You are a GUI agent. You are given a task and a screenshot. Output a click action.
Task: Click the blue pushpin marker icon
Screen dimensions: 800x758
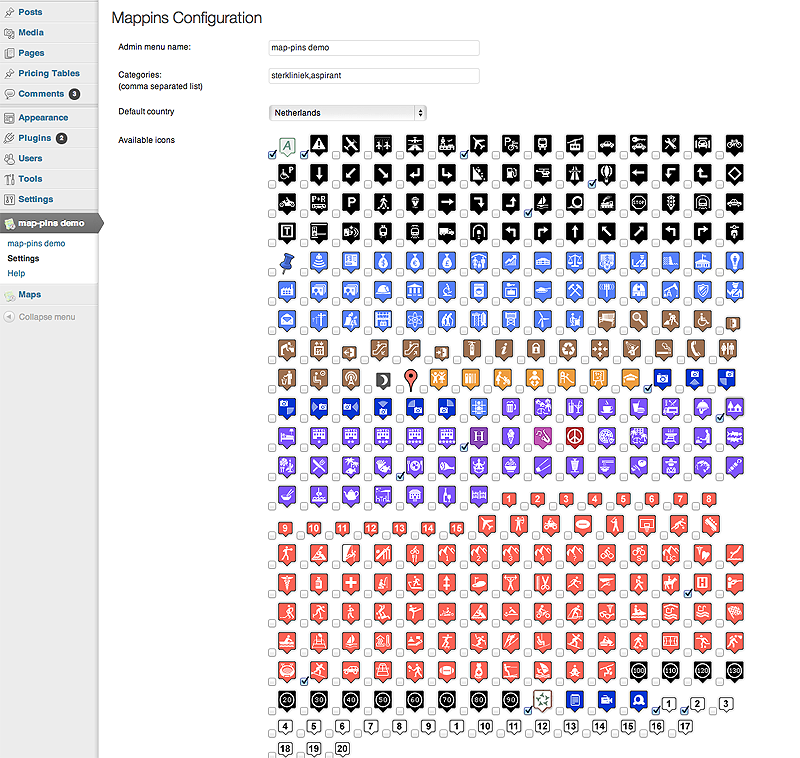[x=286, y=261]
